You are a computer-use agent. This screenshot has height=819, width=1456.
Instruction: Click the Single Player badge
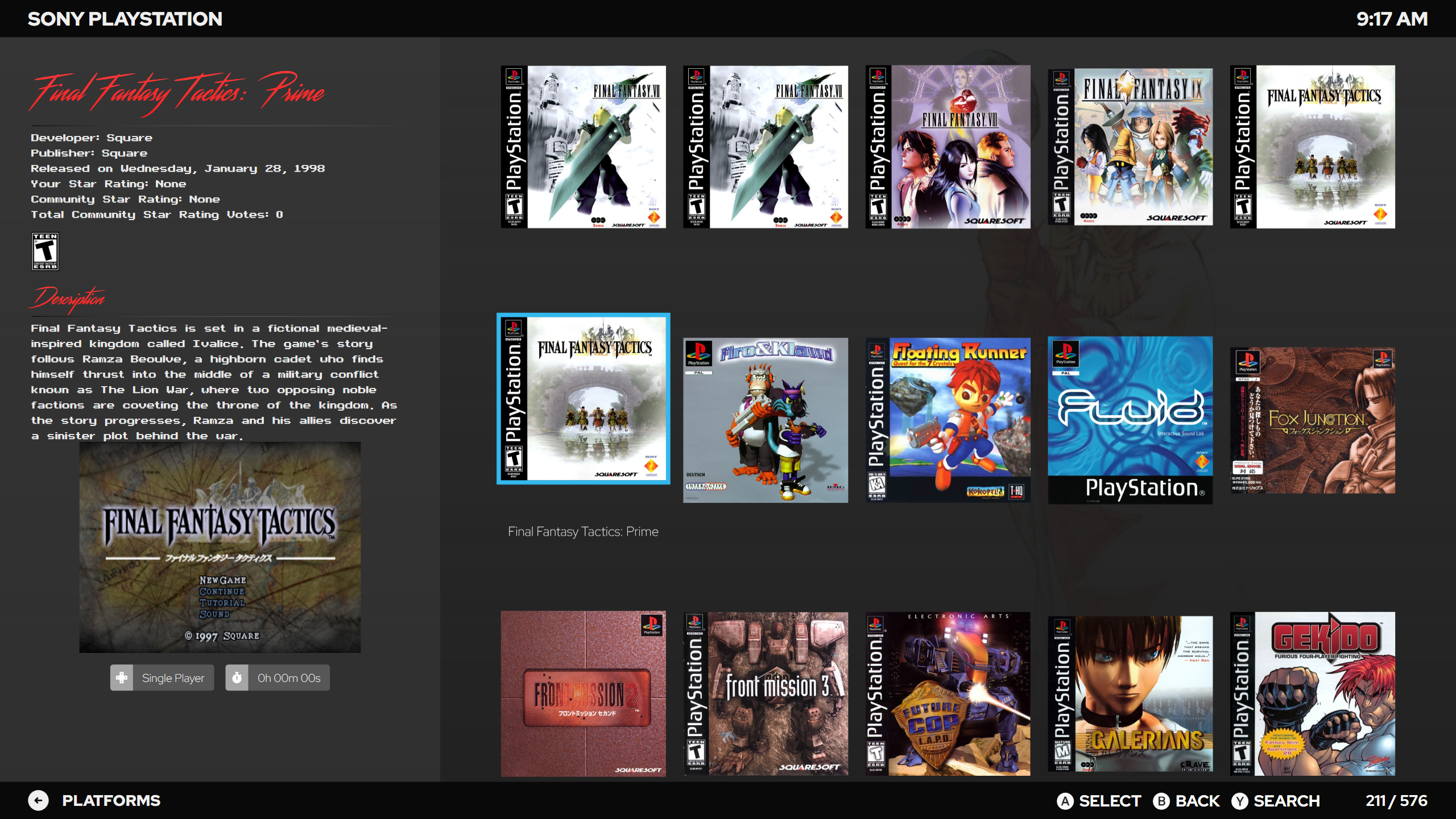coord(162,677)
